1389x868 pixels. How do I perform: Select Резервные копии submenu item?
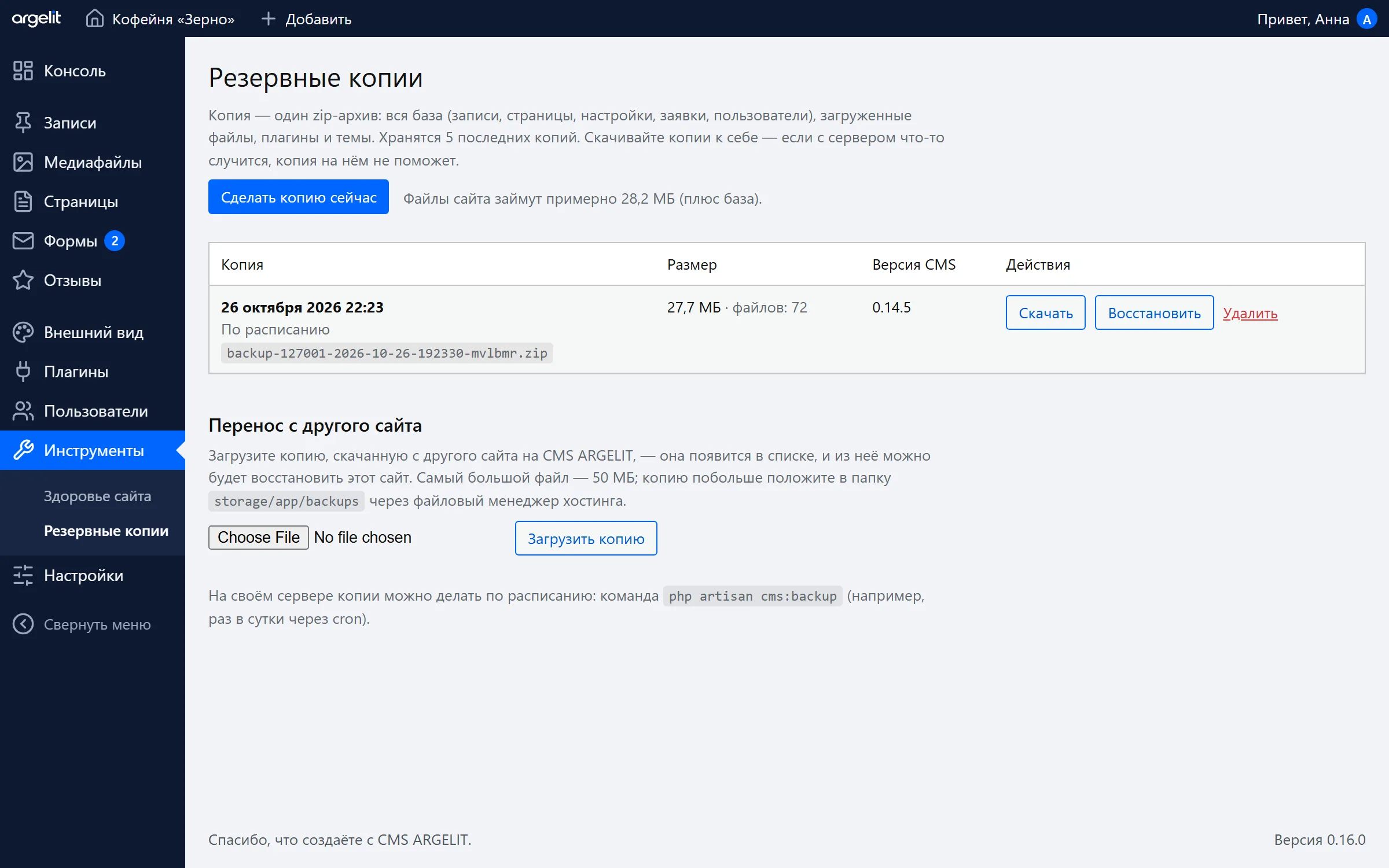[106, 531]
